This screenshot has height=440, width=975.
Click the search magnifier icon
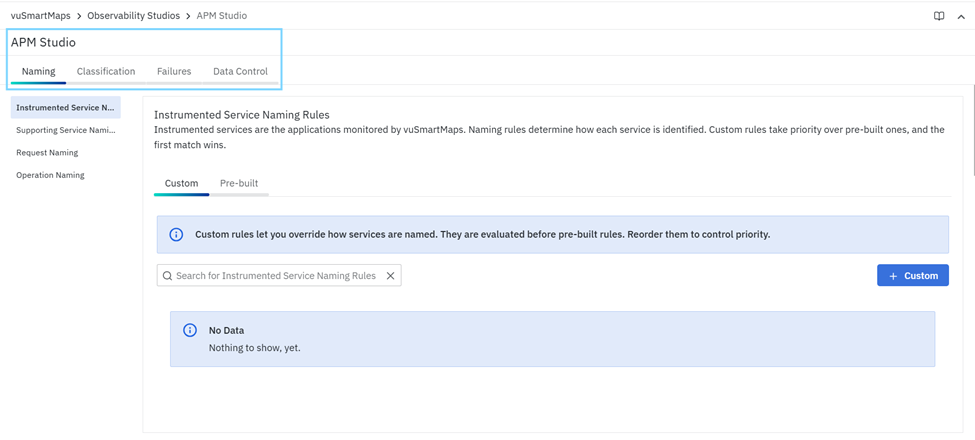[x=167, y=276]
